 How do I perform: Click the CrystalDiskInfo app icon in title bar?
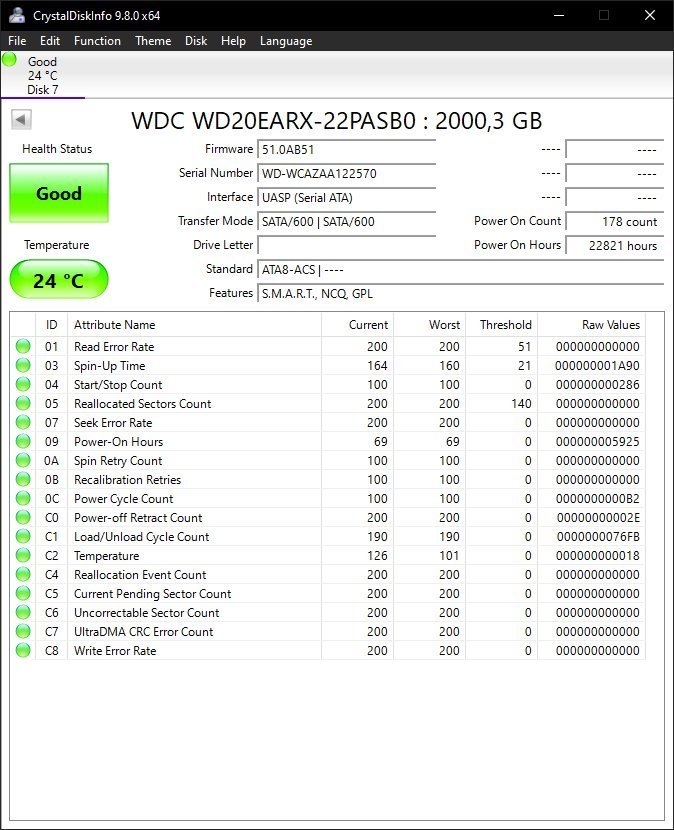17,15
